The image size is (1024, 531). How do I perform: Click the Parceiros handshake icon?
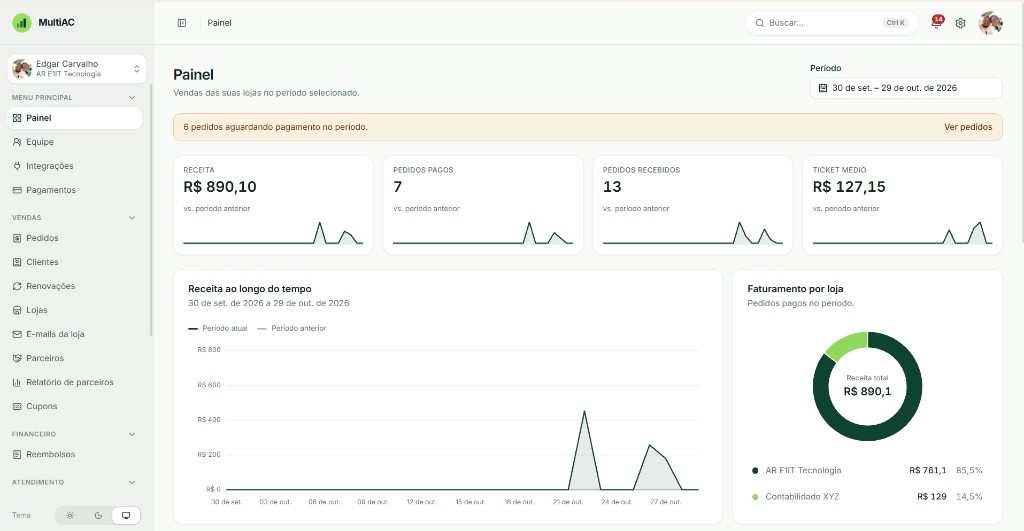click(17, 358)
